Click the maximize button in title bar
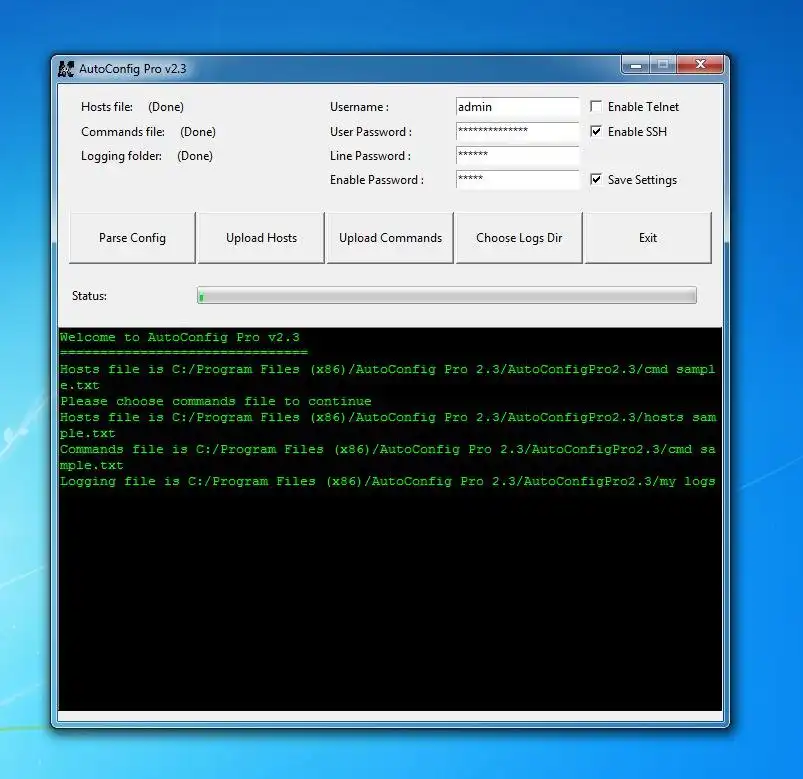 pyautogui.click(x=663, y=65)
